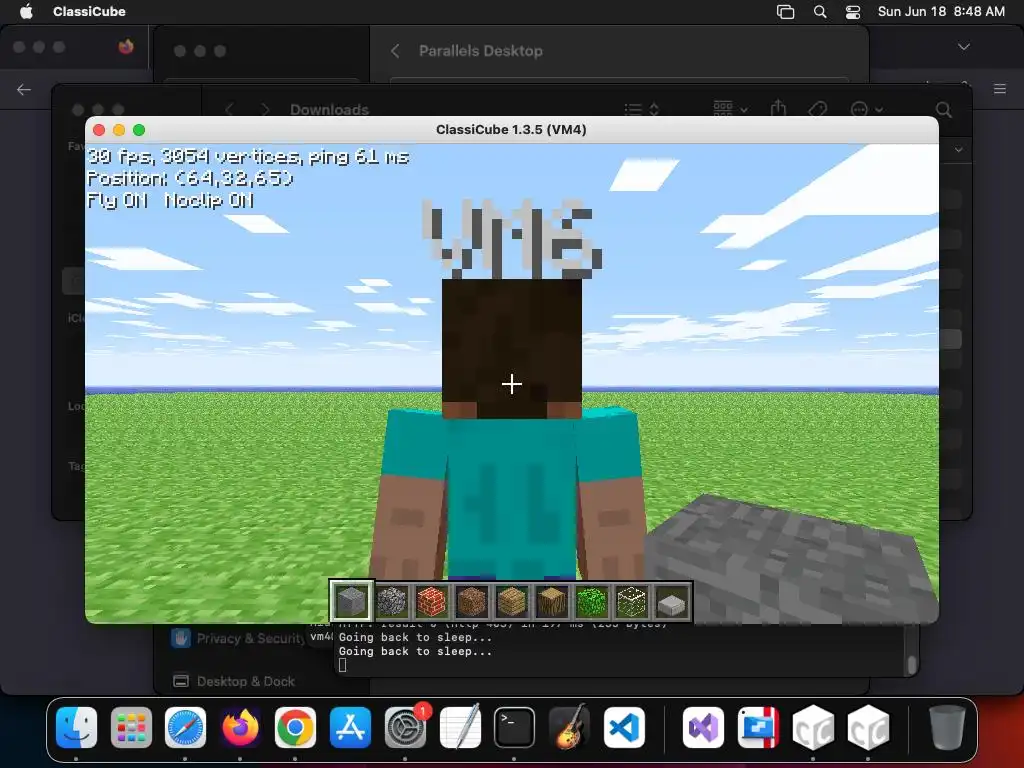The height and width of the screenshot is (768, 1024).
Task: Open Terminal from the Dock
Action: (514, 727)
